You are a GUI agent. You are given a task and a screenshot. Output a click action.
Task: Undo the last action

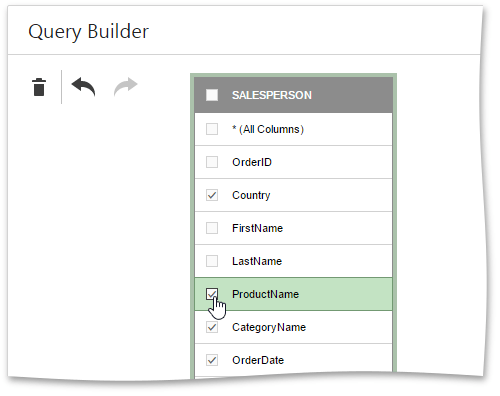(83, 87)
